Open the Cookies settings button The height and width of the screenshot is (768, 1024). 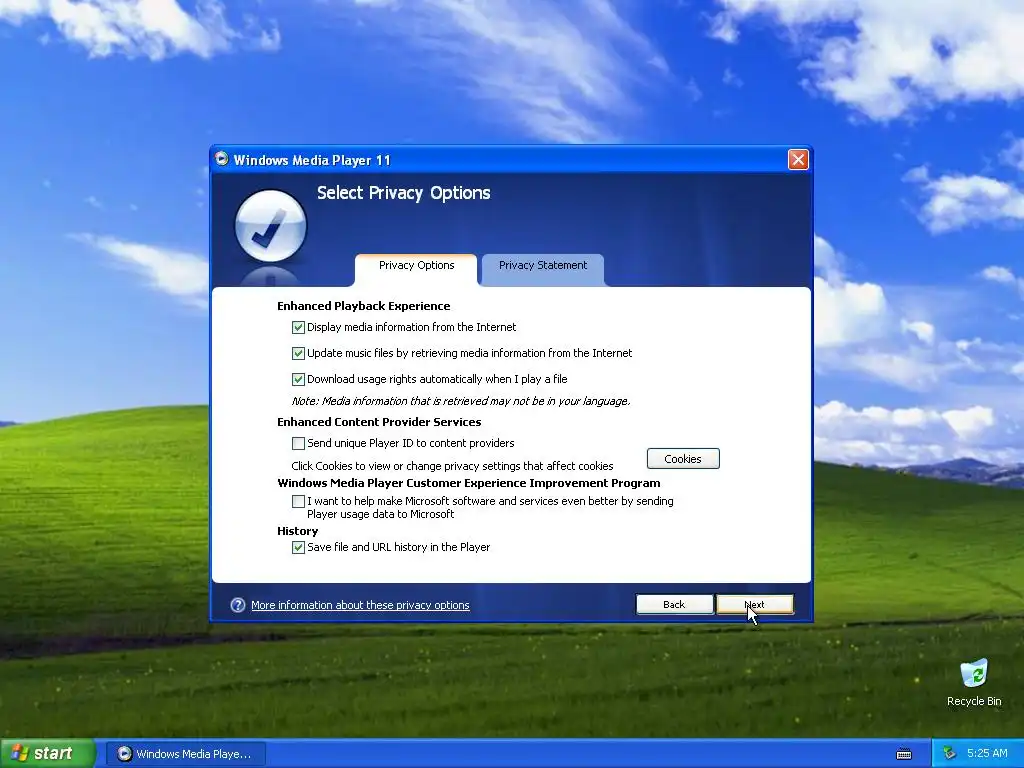coord(683,459)
